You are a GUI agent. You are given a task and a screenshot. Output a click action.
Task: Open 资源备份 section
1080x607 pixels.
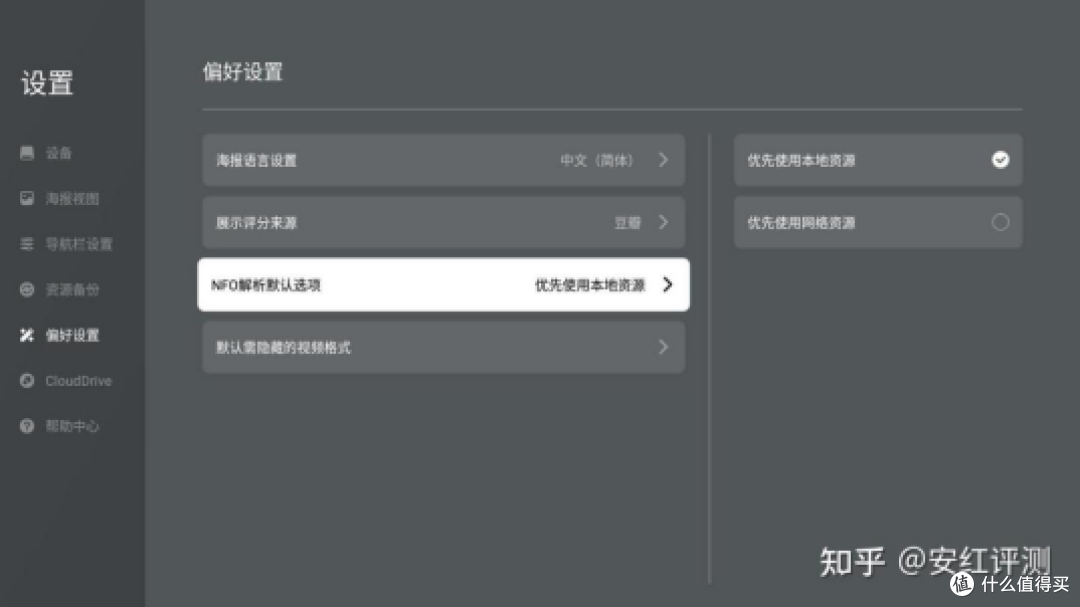(x=72, y=289)
